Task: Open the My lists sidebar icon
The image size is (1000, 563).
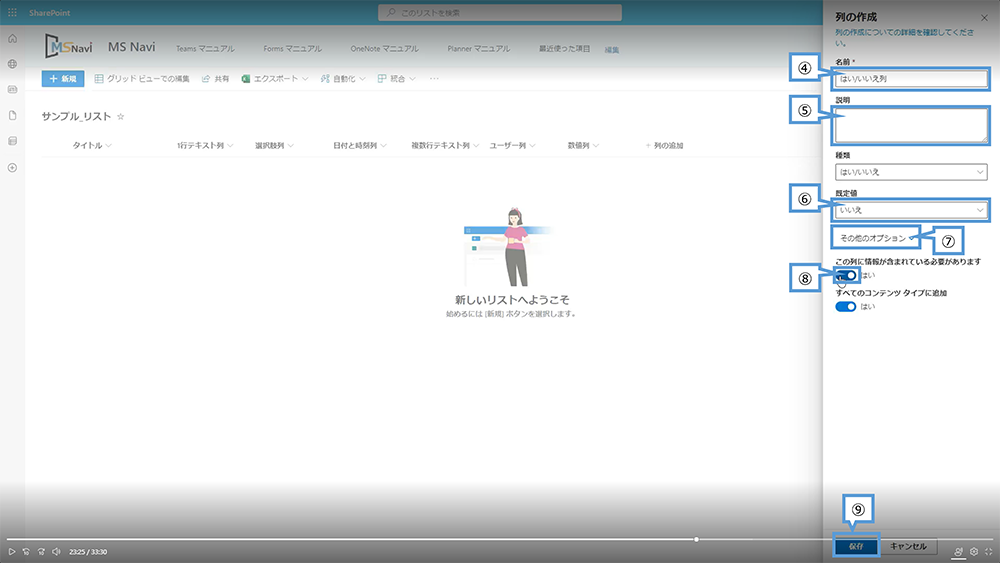Action: point(12,141)
